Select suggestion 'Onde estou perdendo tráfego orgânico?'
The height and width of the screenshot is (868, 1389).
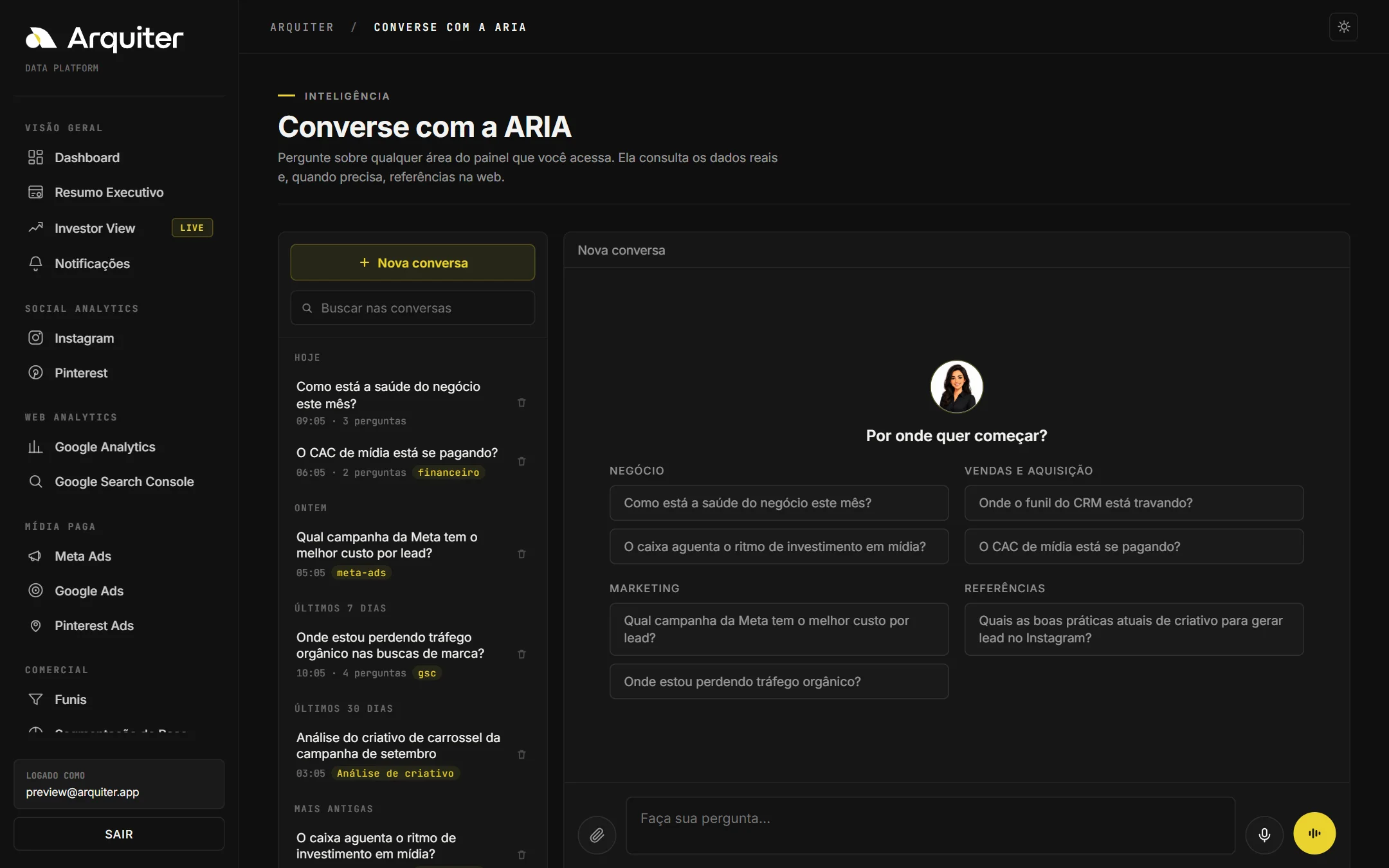coord(779,682)
